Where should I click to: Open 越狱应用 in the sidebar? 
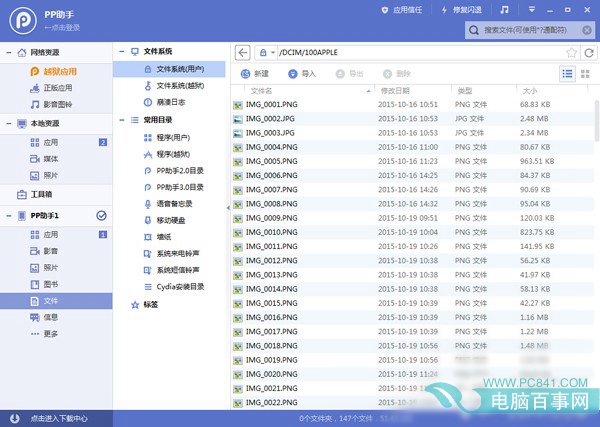(x=56, y=72)
